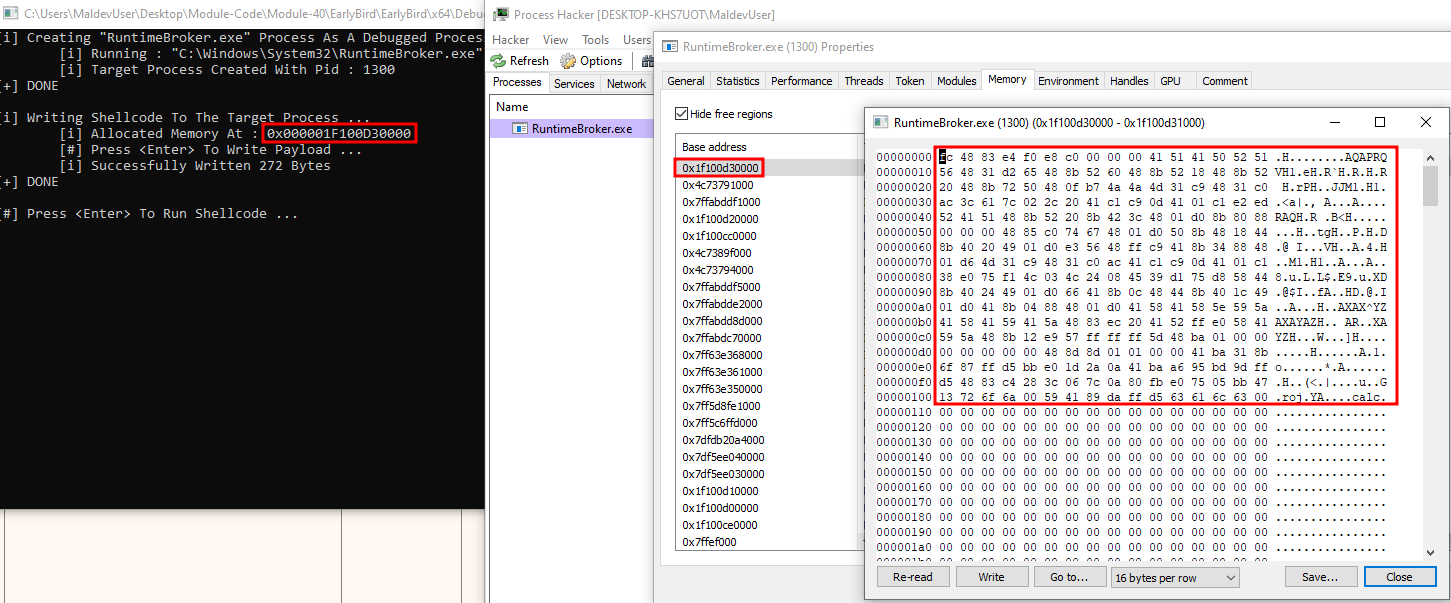
Task: Click RuntimeBroker.exe process icon in list
Action: click(x=520, y=129)
